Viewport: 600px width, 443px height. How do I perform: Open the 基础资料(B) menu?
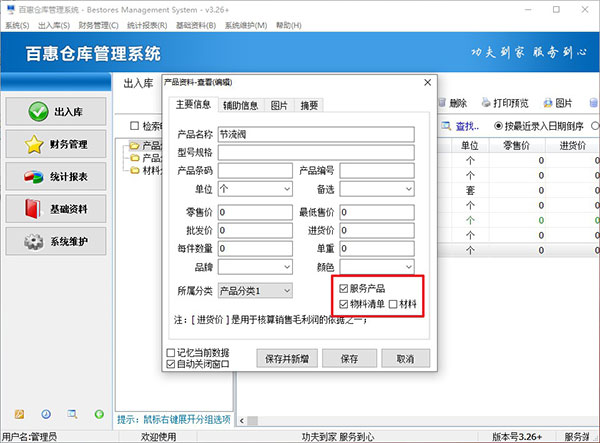(196, 25)
